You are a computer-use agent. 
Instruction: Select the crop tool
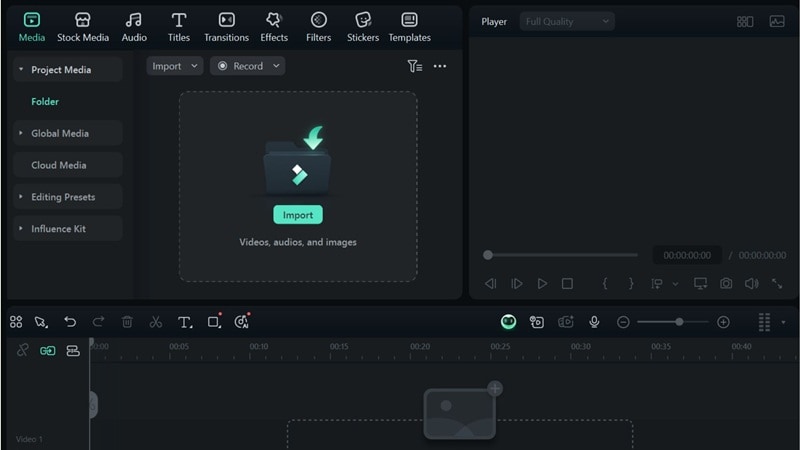[214, 321]
